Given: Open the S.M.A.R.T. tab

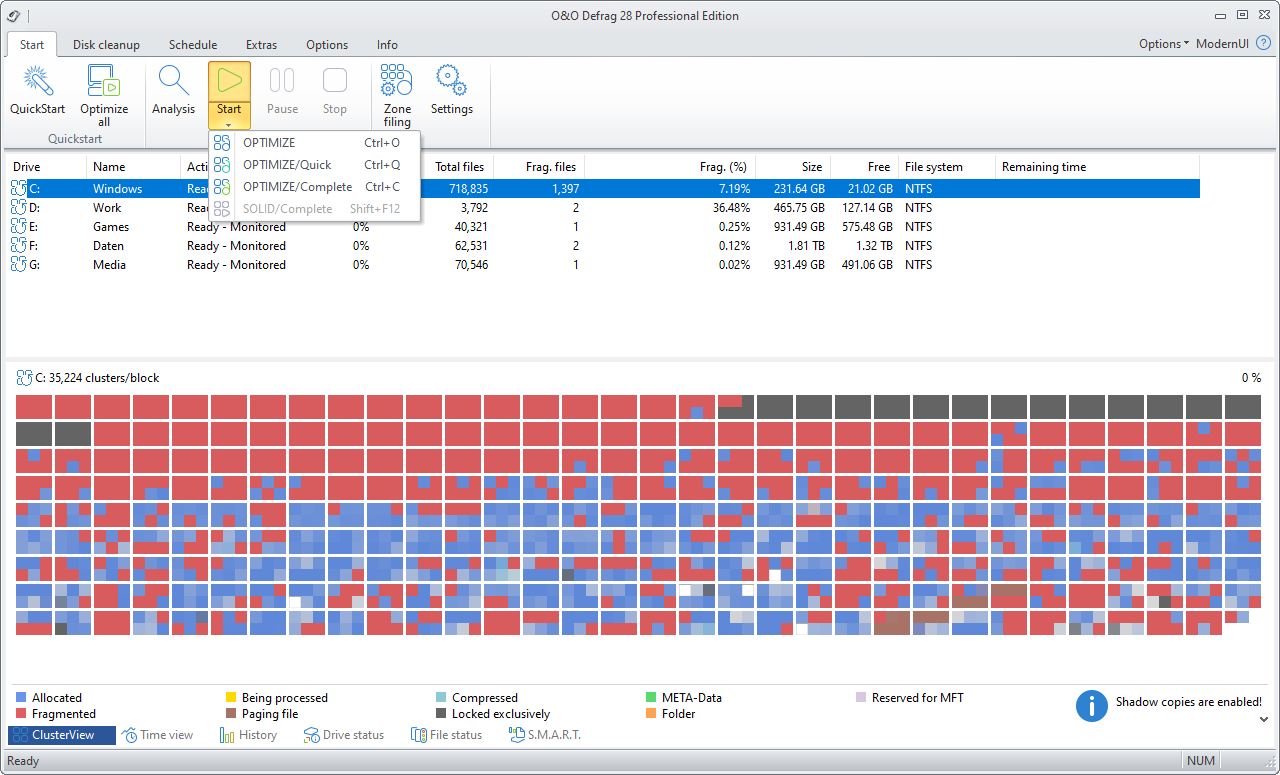Looking at the screenshot, I should pyautogui.click(x=544, y=735).
